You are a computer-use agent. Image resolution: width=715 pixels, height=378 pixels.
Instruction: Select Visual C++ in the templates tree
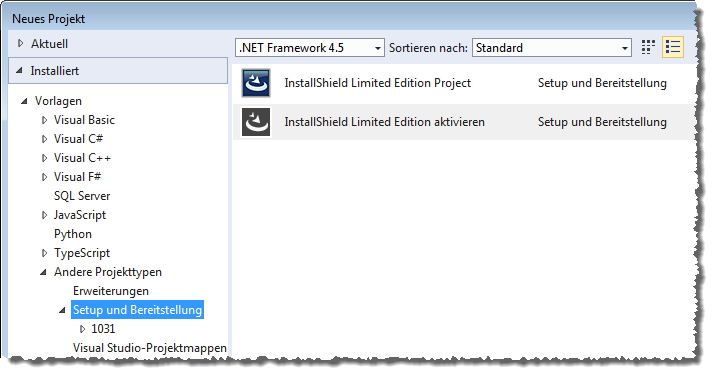click(x=83, y=158)
